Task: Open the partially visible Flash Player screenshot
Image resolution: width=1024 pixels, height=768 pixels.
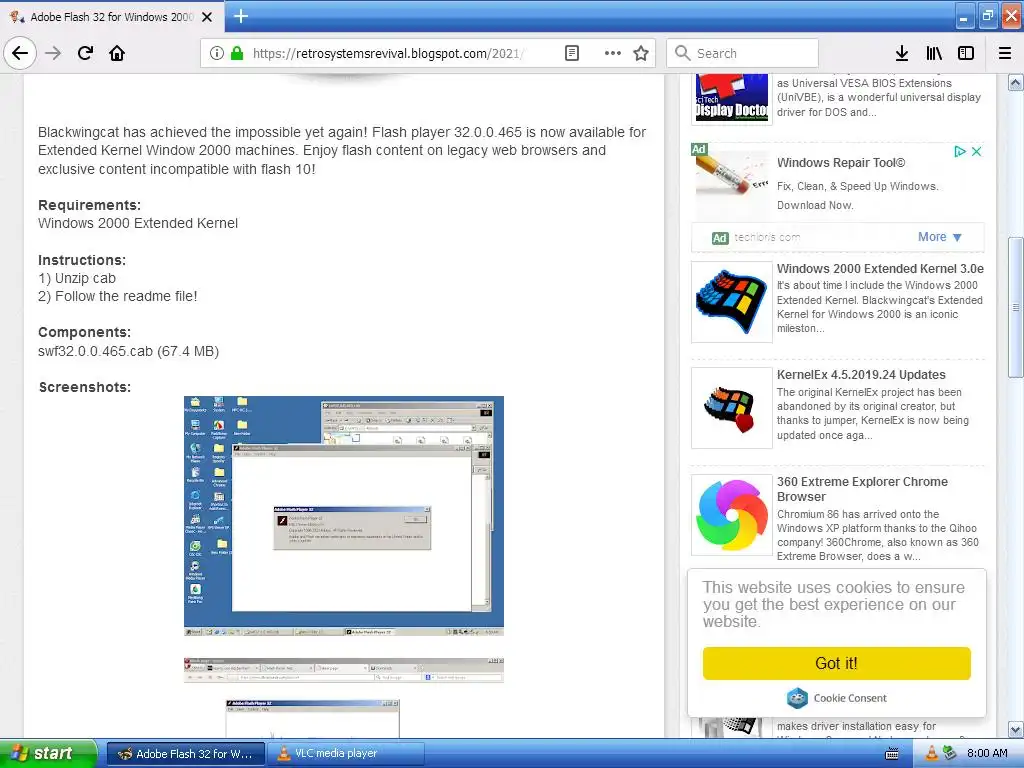Action: click(x=312, y=718)
